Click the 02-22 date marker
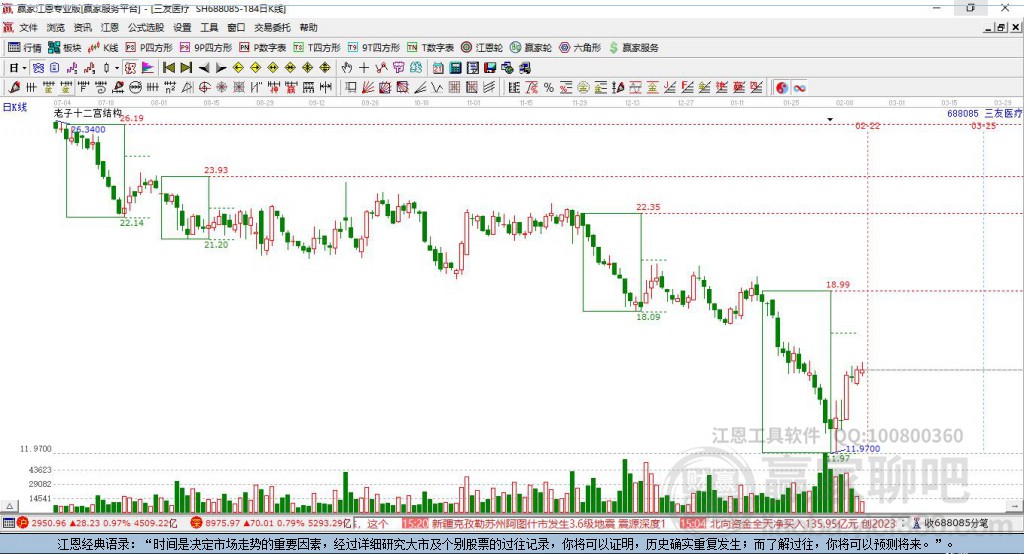This screenshot has width=1024, height=554. pyautogui.click(x=867, y=125)
